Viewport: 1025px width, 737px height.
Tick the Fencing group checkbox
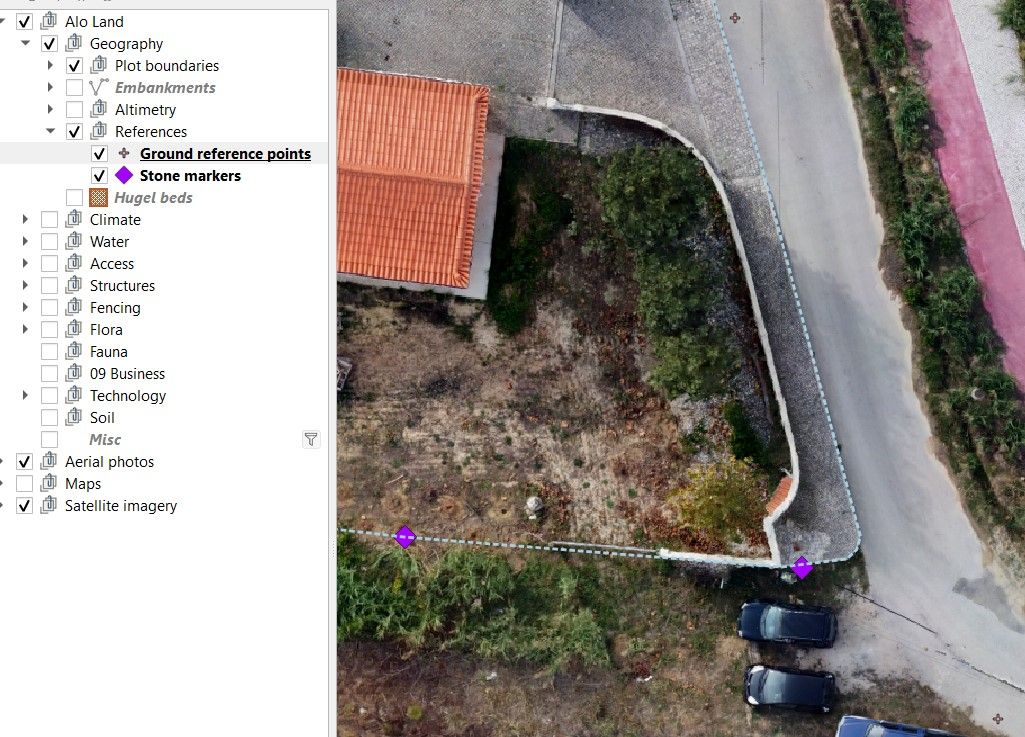pos(49,308)
